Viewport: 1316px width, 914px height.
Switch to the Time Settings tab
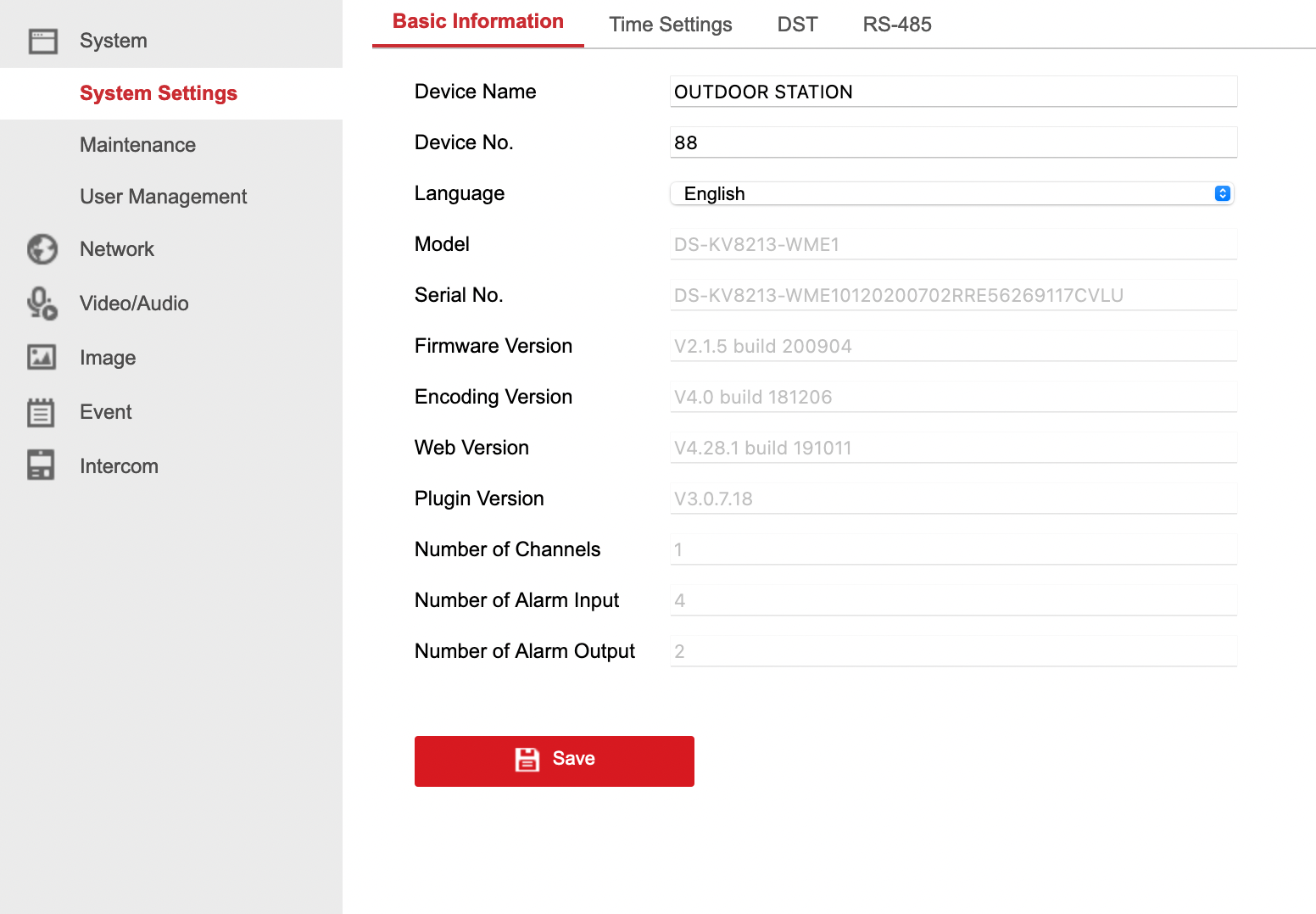tap(670, 25)
